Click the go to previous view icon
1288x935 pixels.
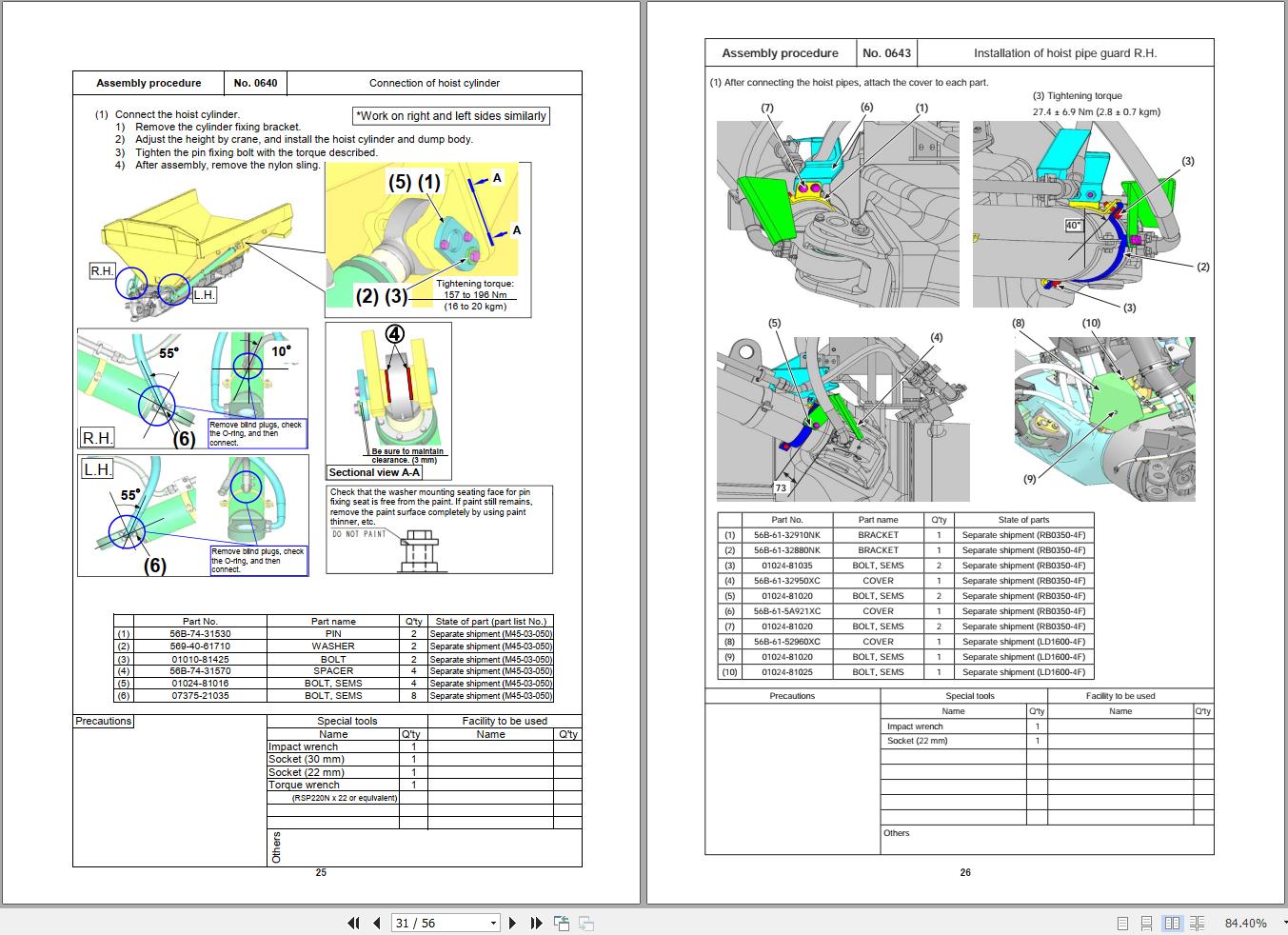pos(561,923)
